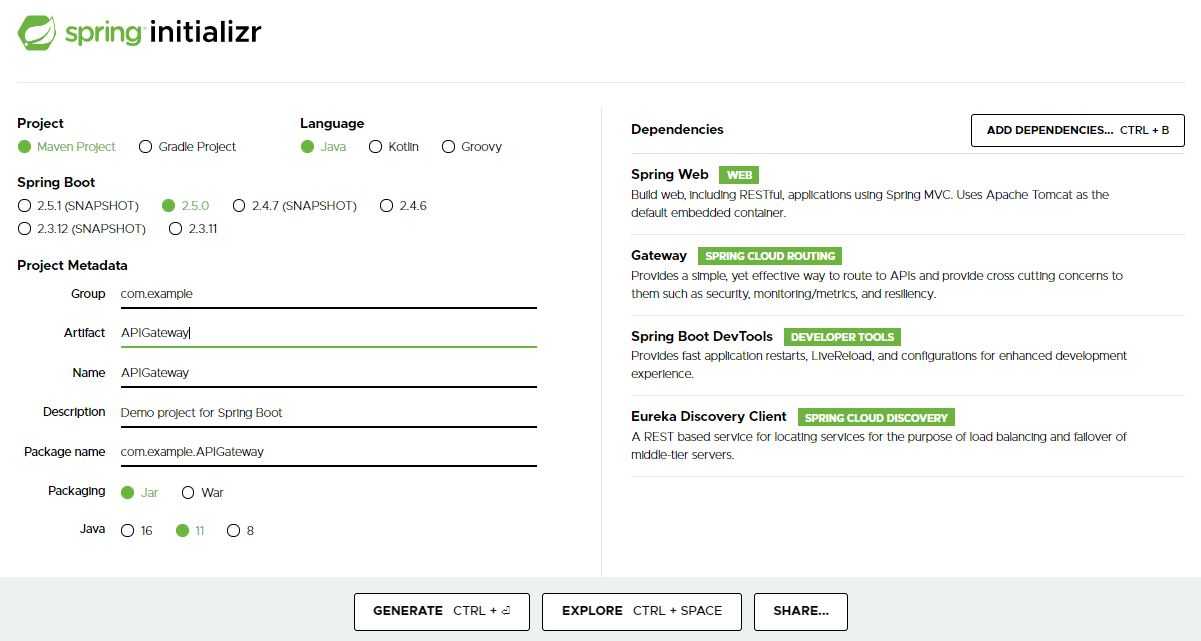Click the Explore button
This screenshot has height=641, width=1201.
tap(642, 611)
